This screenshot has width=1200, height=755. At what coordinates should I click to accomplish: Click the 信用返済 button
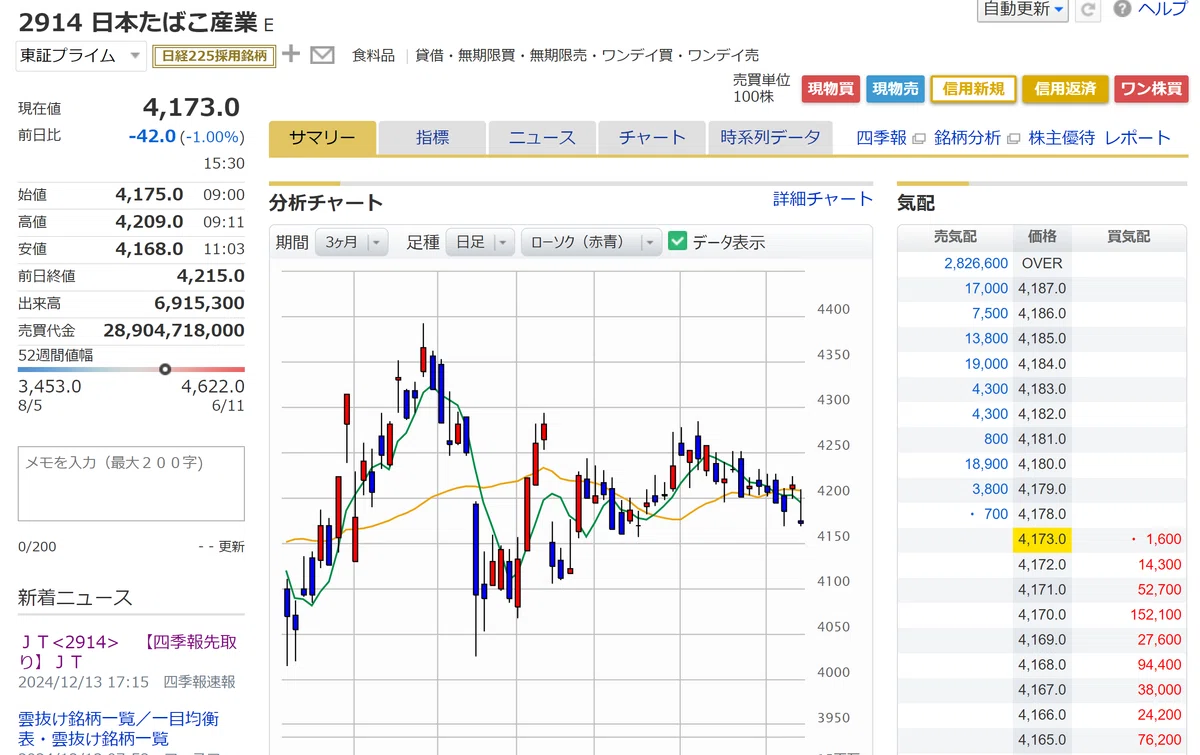pyautogui.click(x=1065, y=89)
